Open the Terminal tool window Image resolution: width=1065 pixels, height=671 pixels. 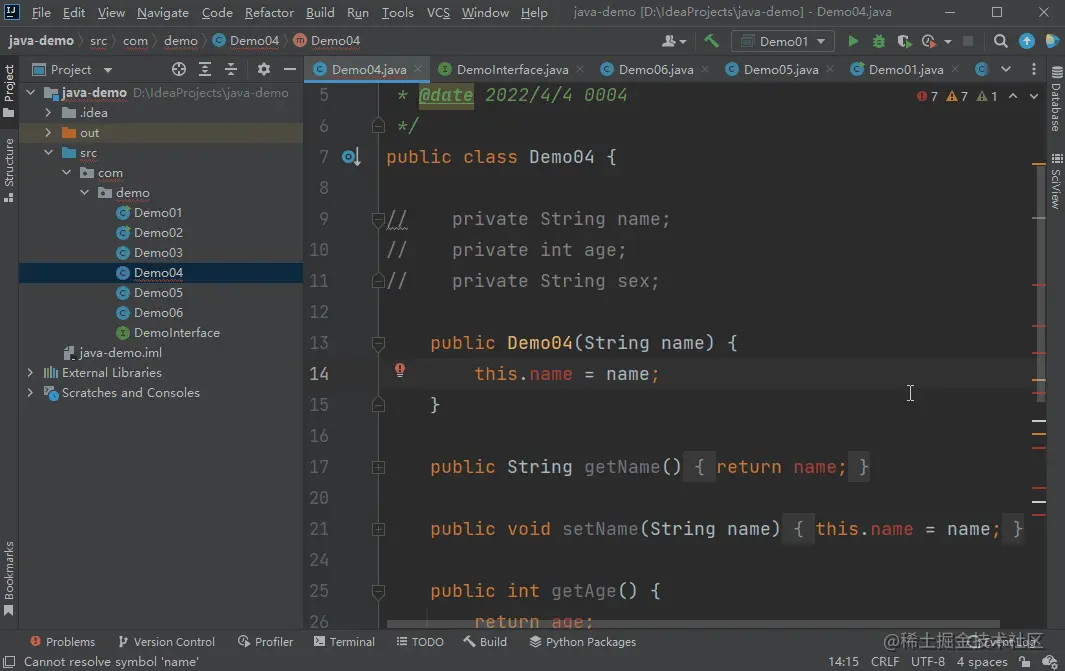(344, 642)
